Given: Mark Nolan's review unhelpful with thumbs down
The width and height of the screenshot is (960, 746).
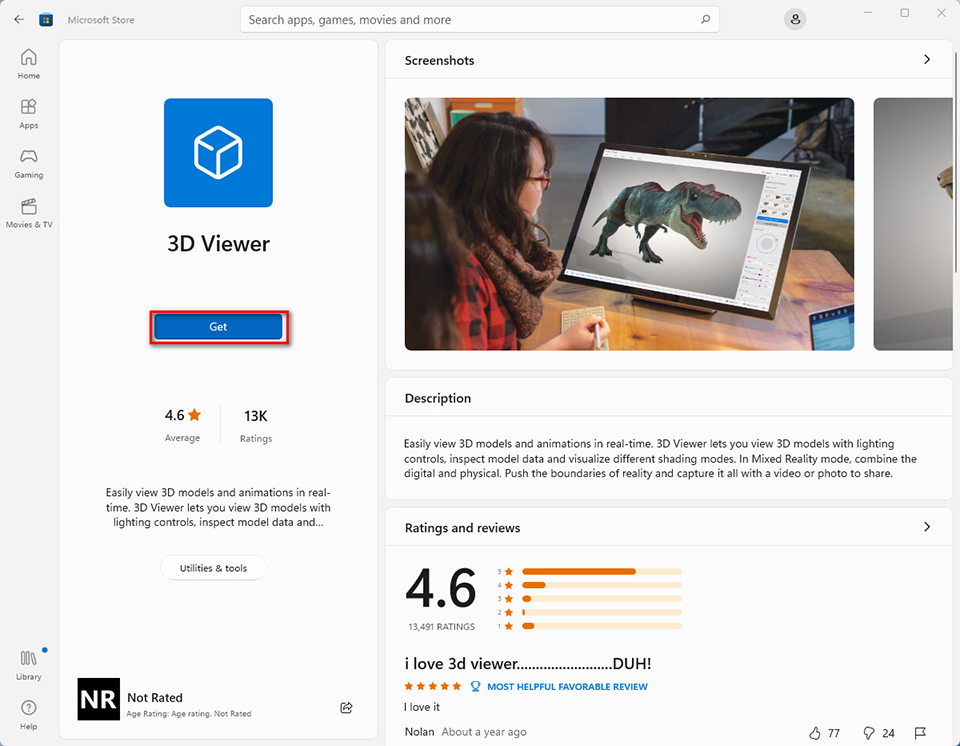Looking at the screenshot, I should point(868,733).
